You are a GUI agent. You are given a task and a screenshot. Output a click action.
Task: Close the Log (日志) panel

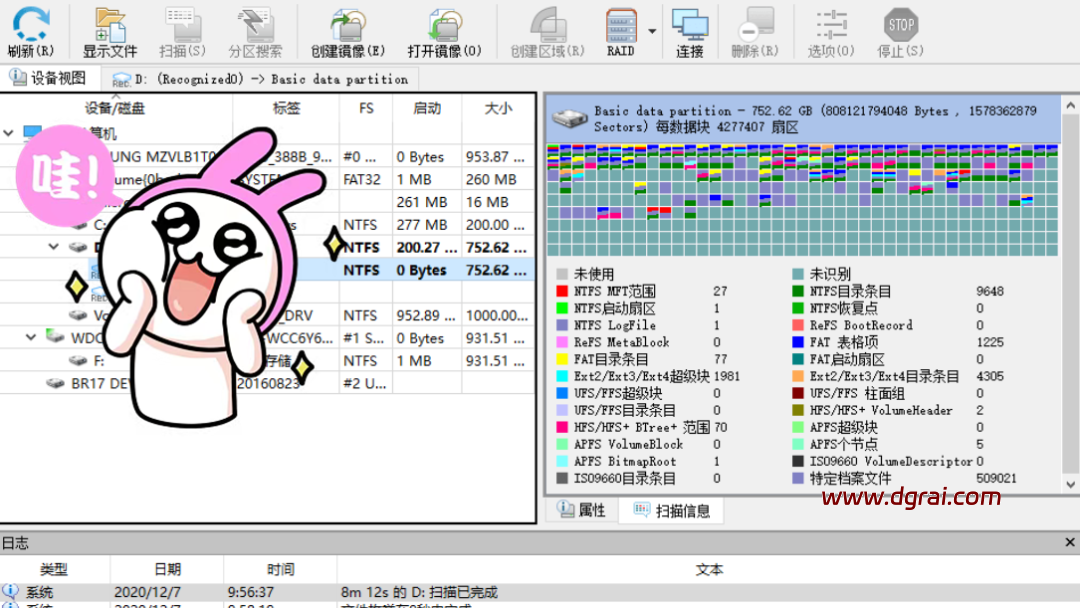[x=1067, y=541]
